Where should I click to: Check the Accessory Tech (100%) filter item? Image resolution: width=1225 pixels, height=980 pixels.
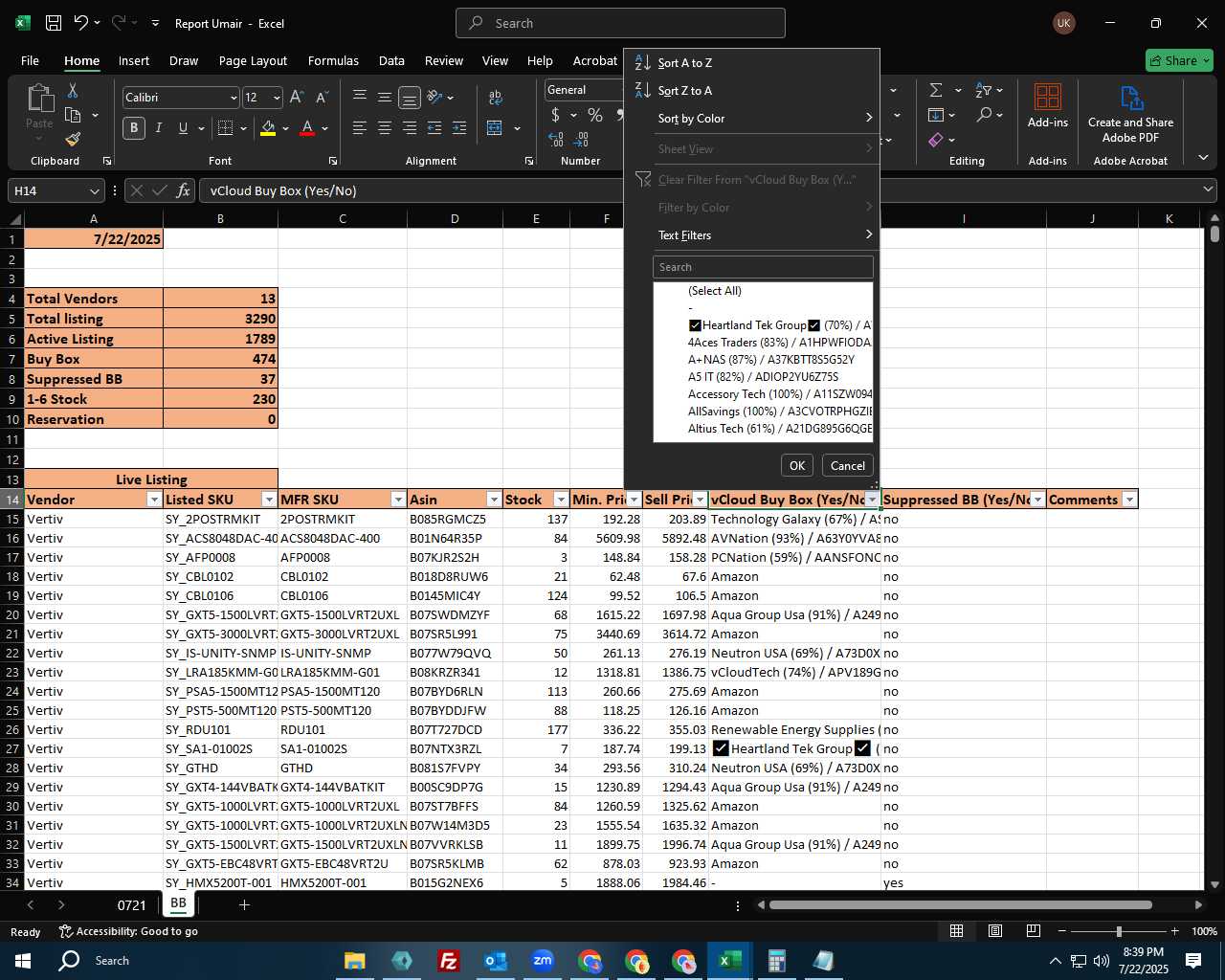(780, 394)
